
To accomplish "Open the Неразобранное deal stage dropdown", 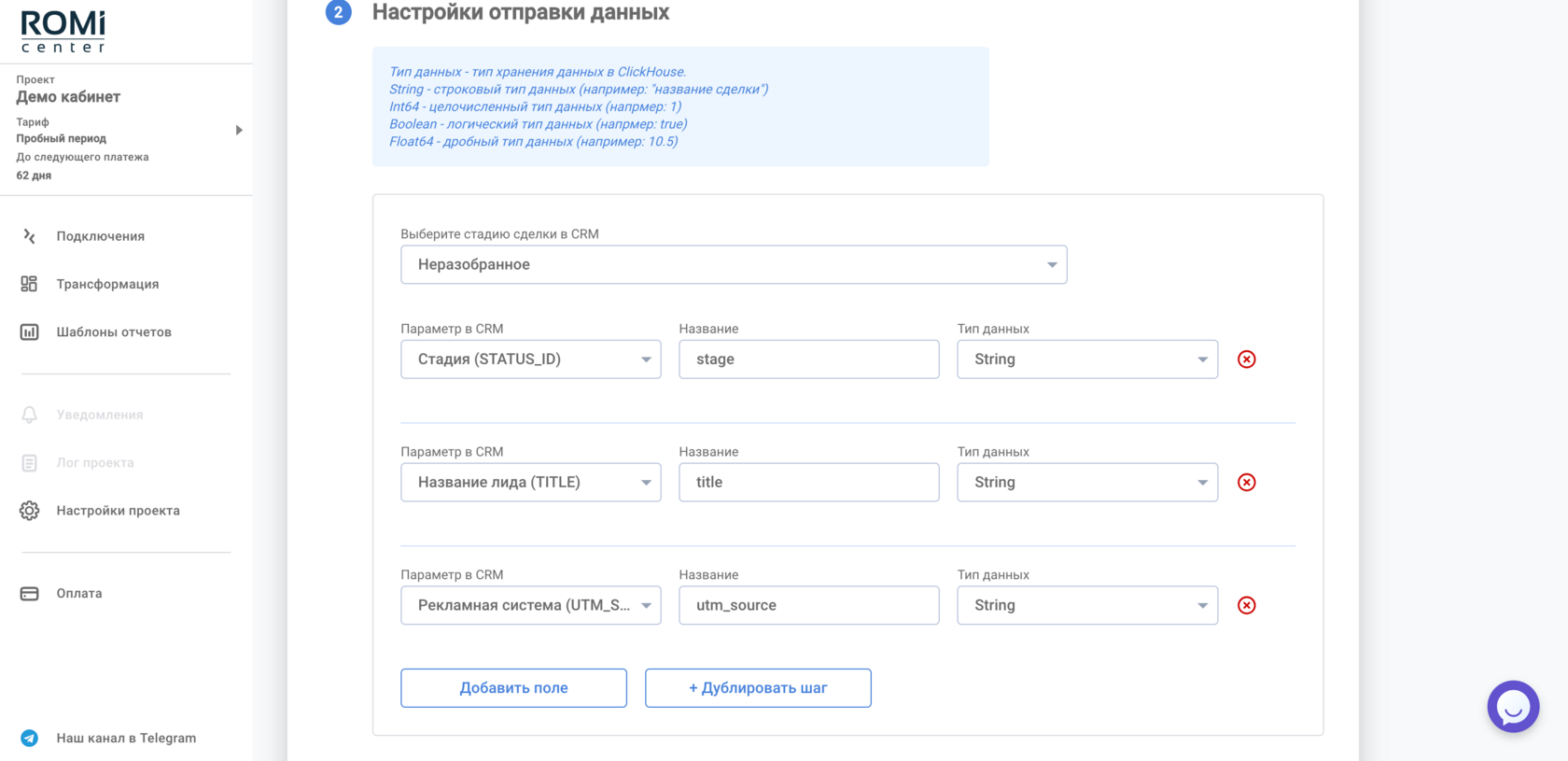I will pos(734,265).
